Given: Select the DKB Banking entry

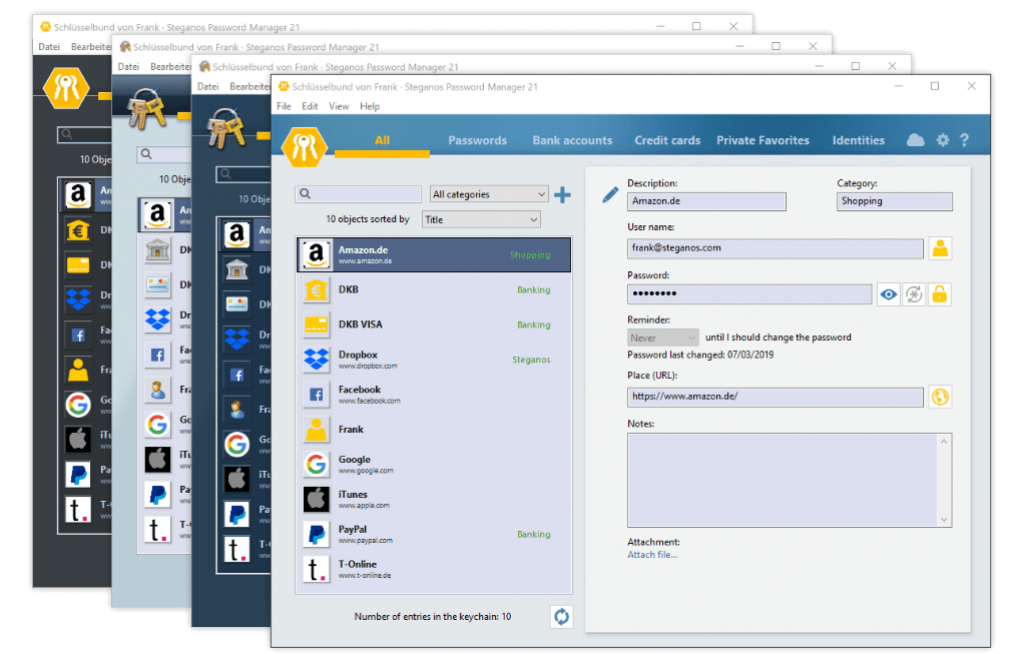Looking at the screenshot, I should coord(434,290).
